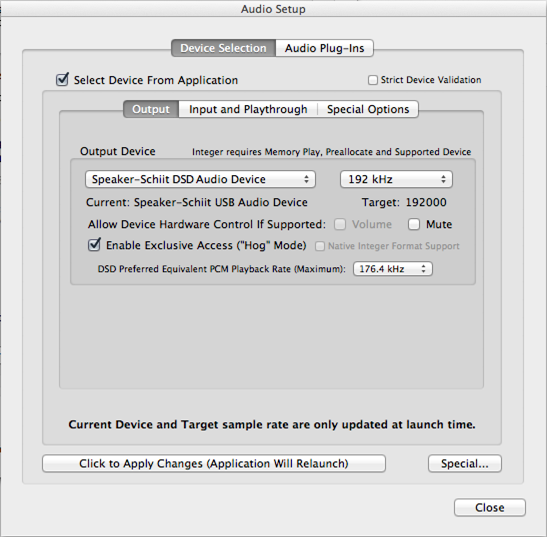The width and height of the screenshot is (547, 537).
Task: Tick the Volume hardware control checkbox
Action: (x=340, y=224)
